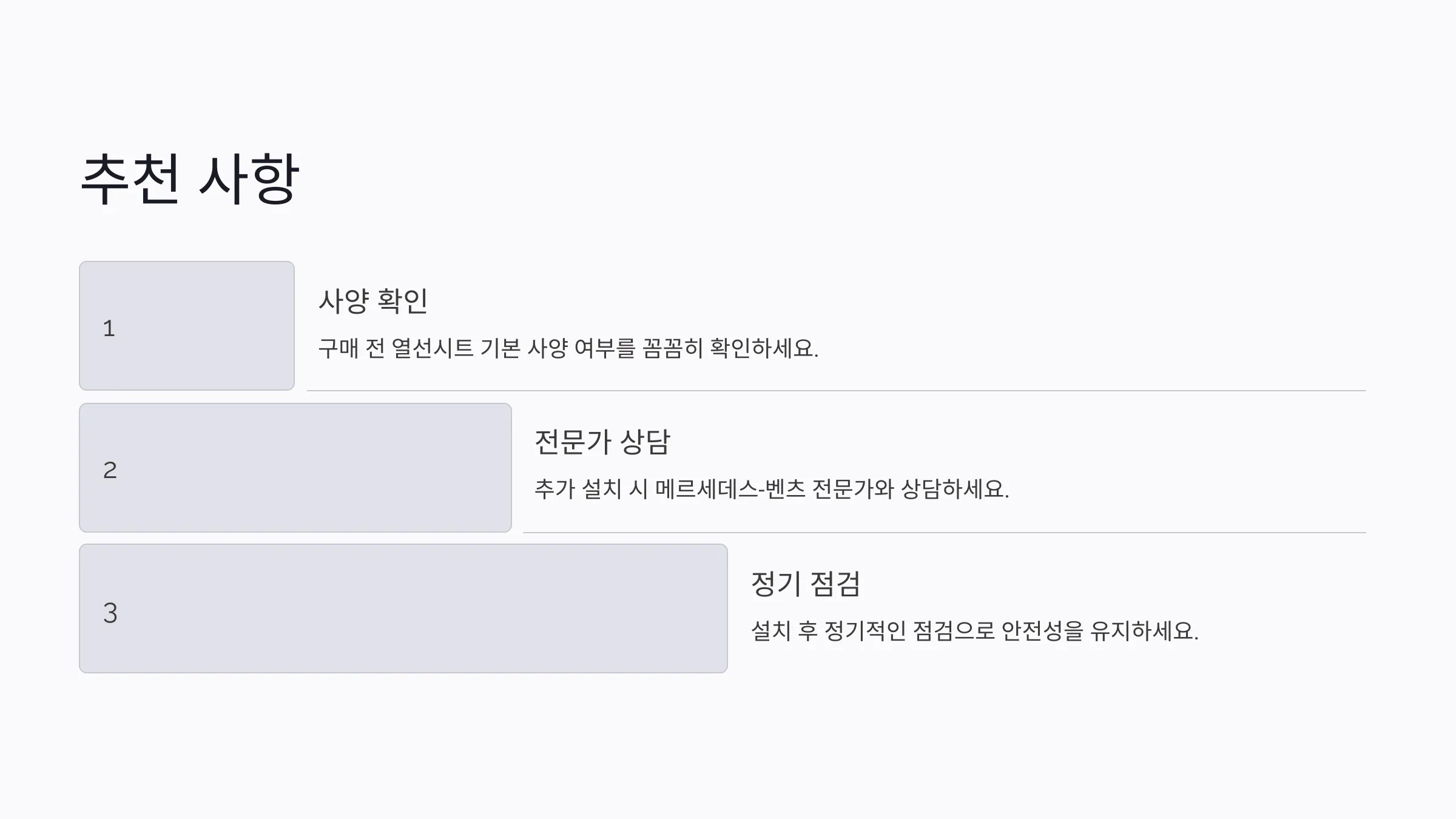The image size is (1456, 819).
Task: Select the slide title 추천 사항
Action: point(190,178)
